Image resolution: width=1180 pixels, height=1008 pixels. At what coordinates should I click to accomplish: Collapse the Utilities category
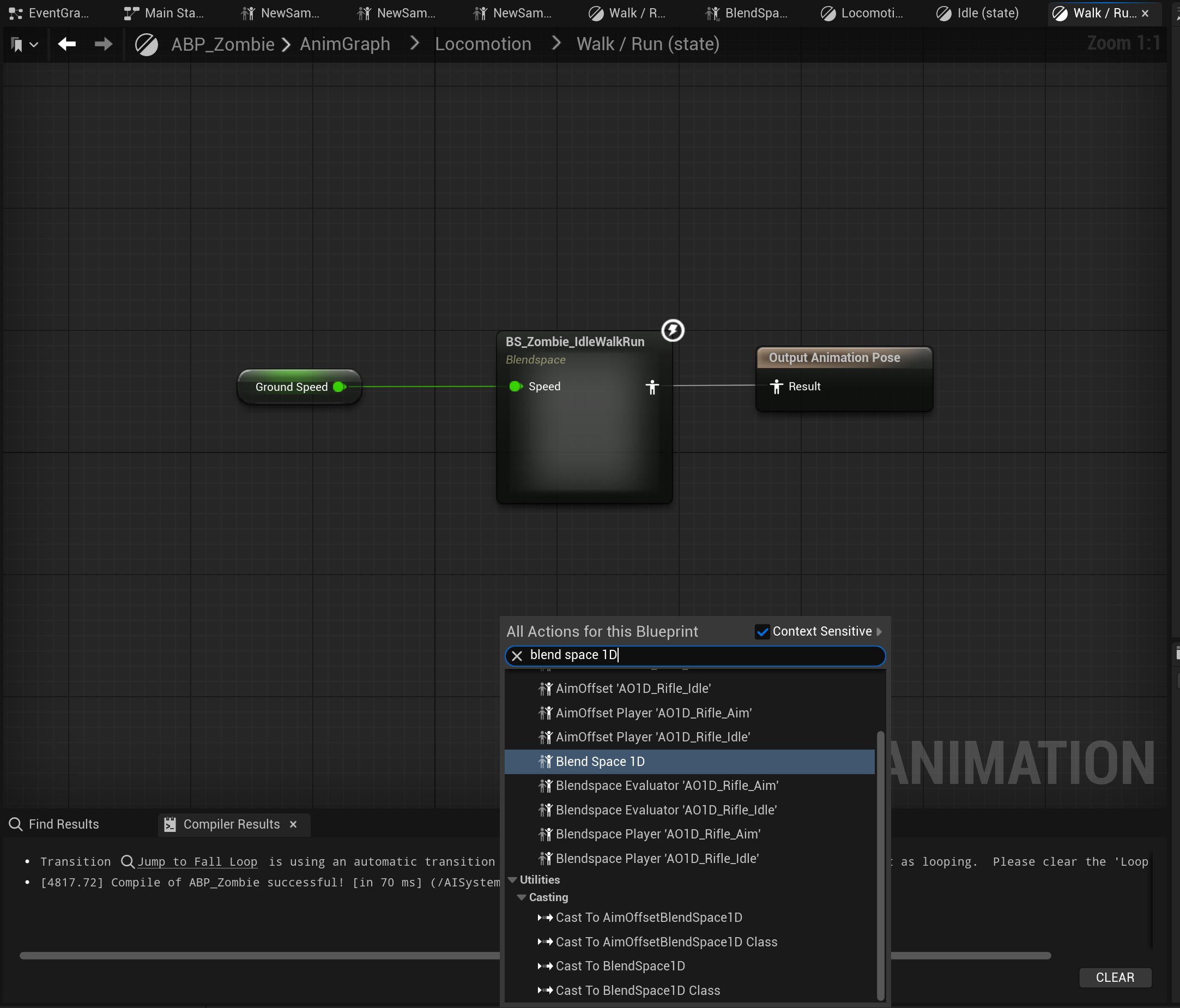click(x=512, y=880)
